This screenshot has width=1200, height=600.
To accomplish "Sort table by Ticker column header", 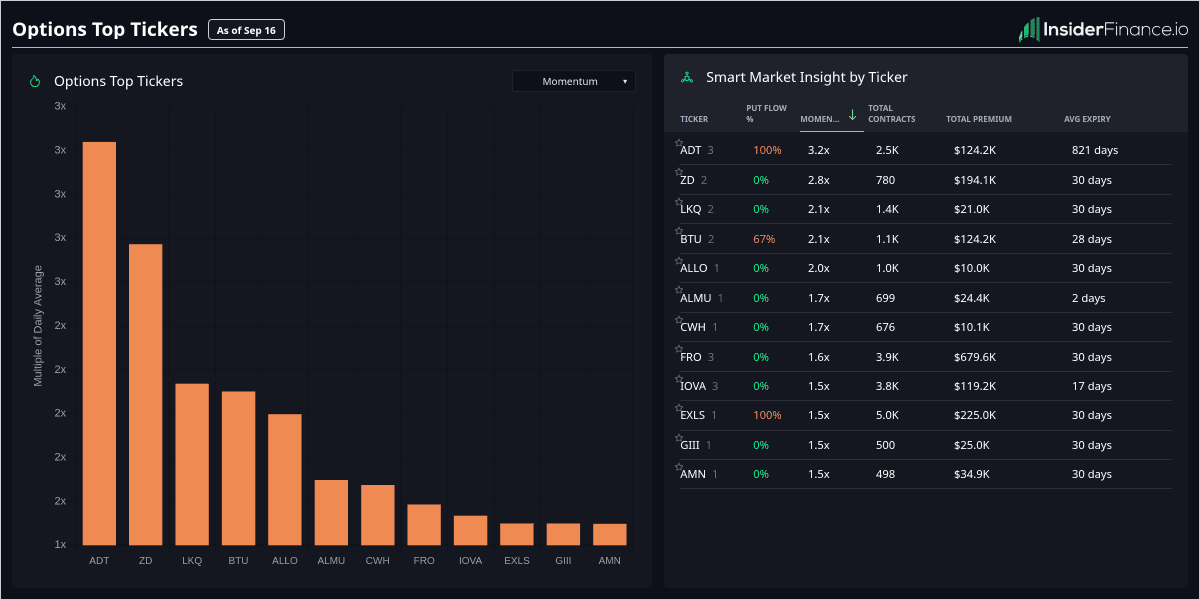I will (694, 119).
